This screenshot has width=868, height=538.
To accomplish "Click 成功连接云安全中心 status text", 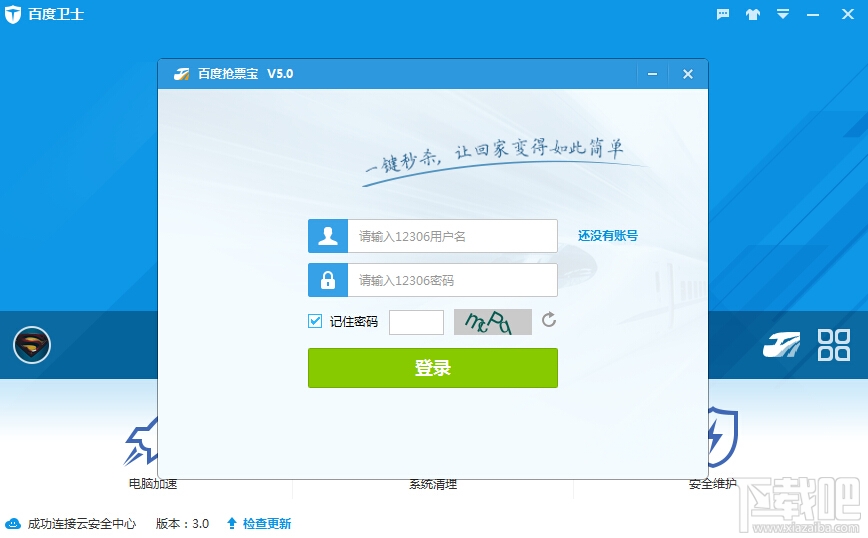I will pyautogui.click(x=81, y=524).
